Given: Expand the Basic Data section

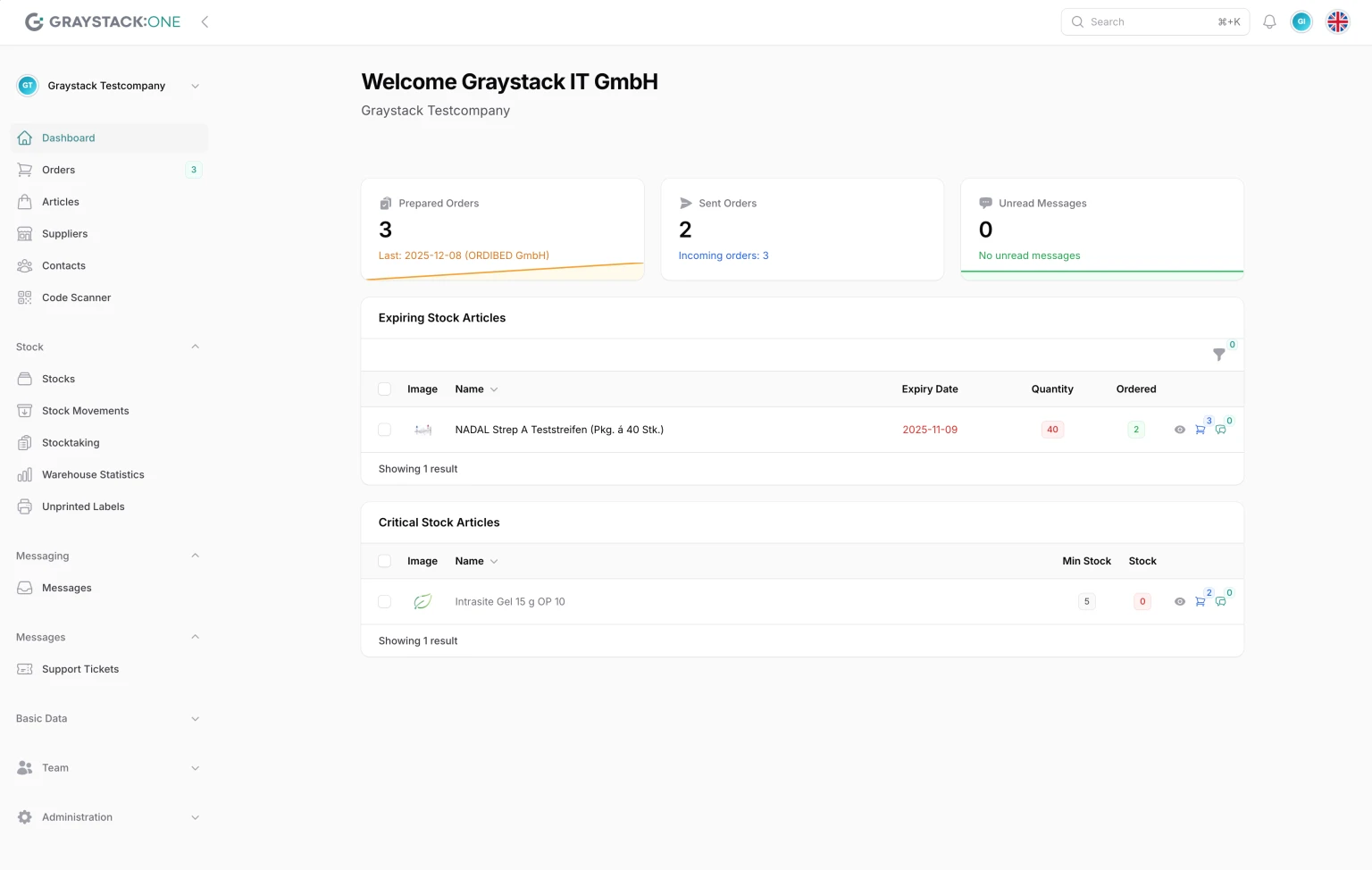Looking at the screenshot, I should point(107,719).
